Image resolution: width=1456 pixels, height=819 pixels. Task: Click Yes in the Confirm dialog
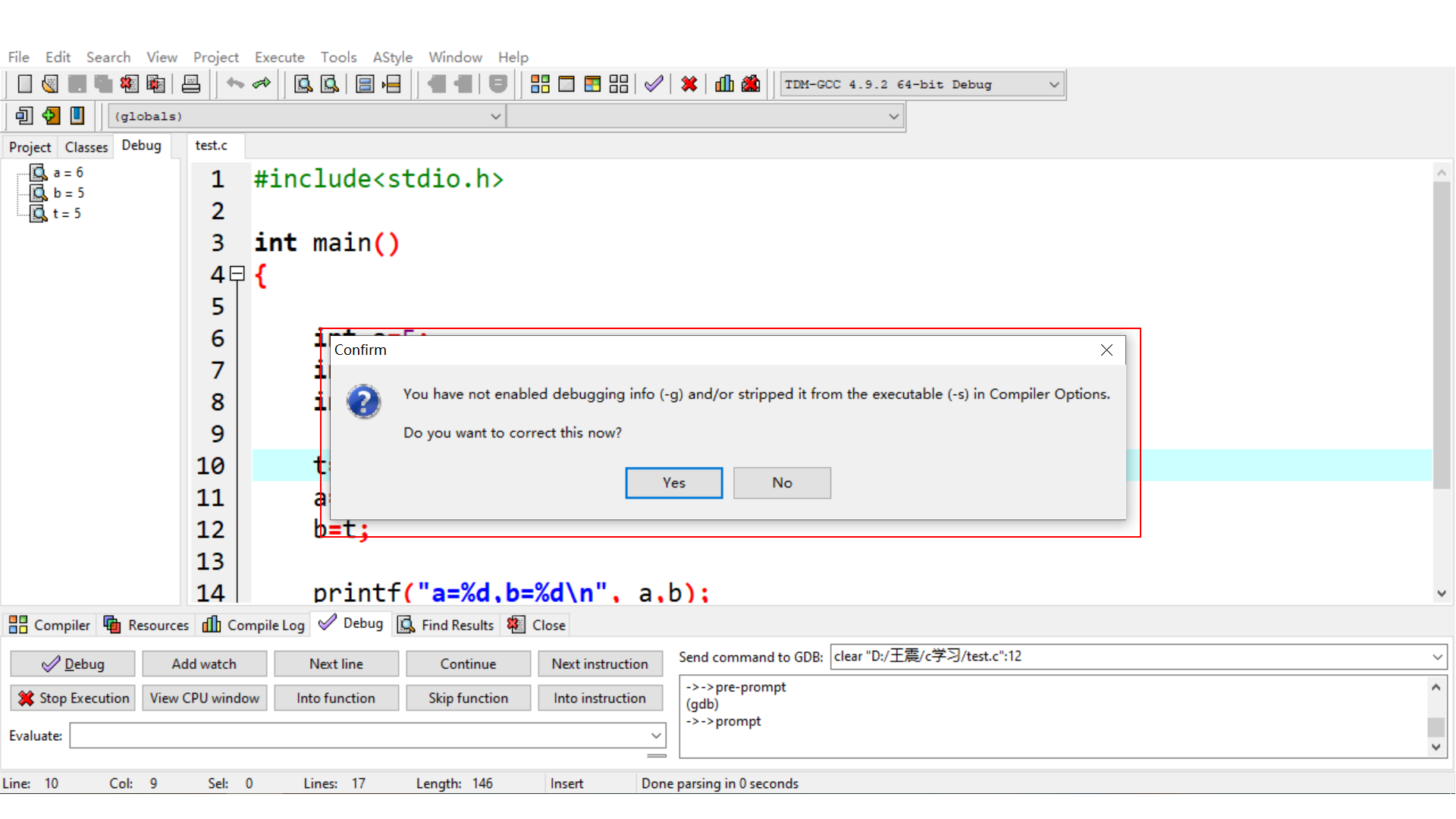point(673,483)
